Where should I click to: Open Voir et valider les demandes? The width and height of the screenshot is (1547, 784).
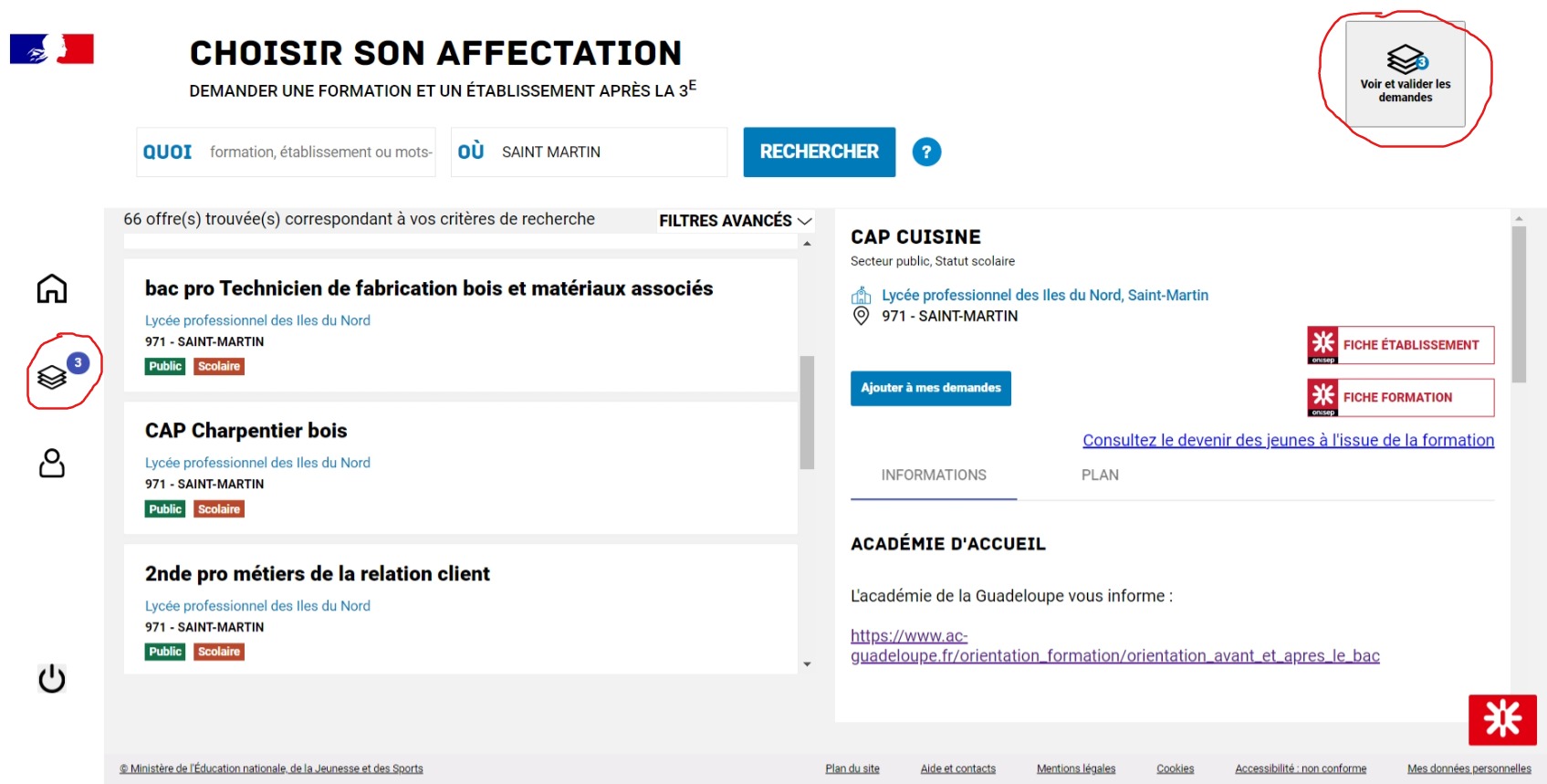tap(1405, 75)
